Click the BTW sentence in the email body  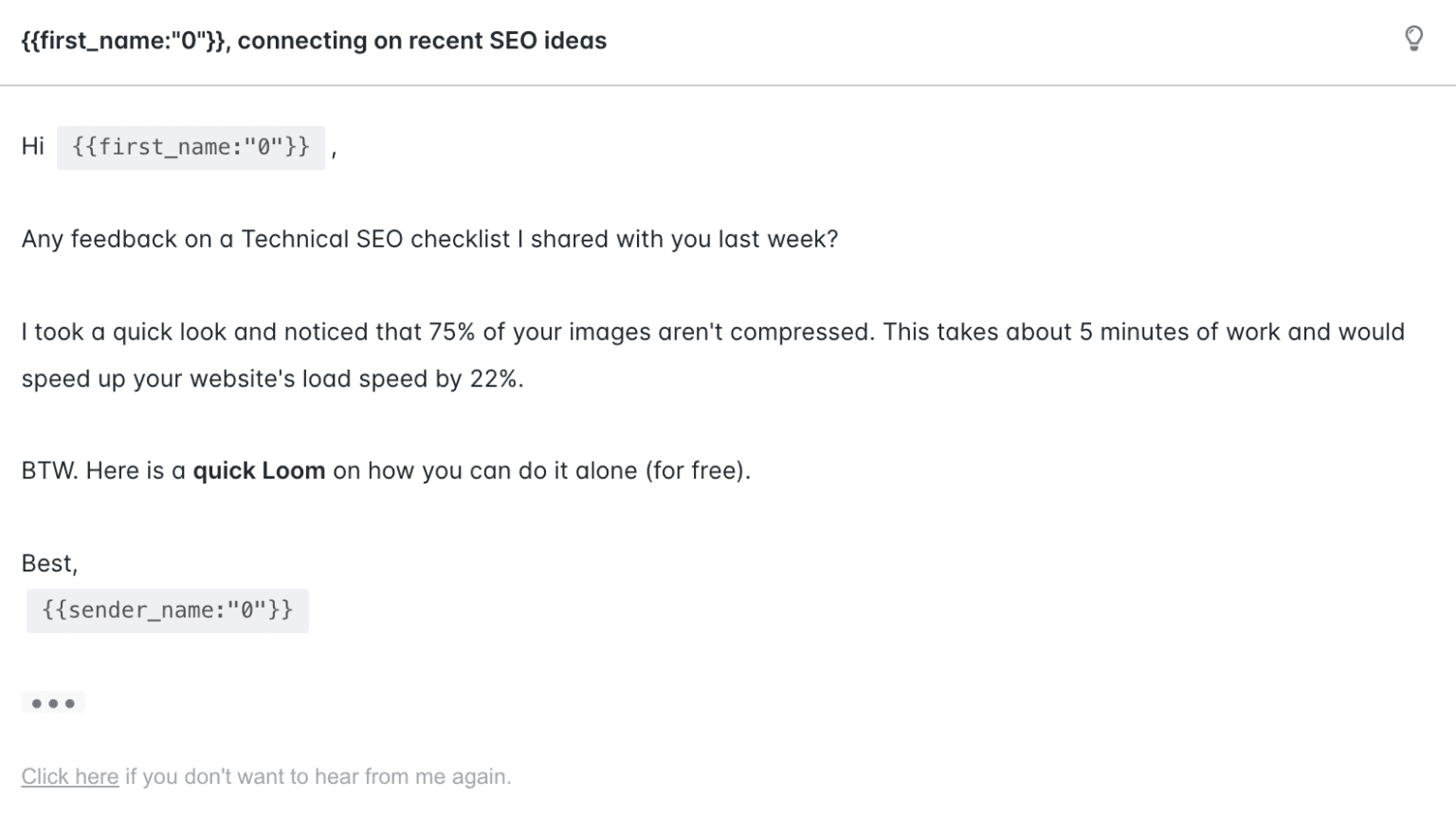click(384, 470)
